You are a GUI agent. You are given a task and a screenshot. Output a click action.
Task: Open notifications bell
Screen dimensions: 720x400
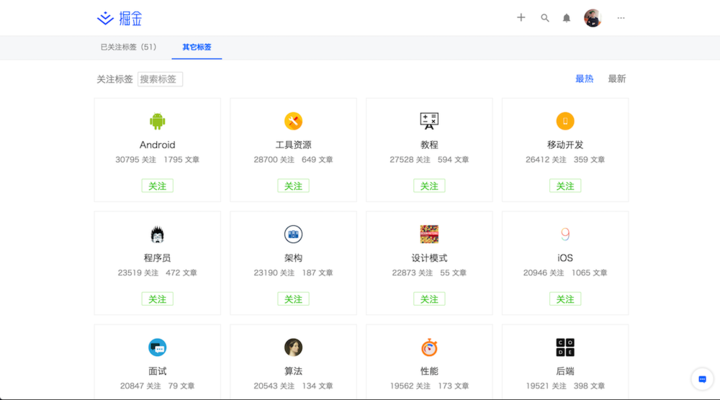coord(567,18)
